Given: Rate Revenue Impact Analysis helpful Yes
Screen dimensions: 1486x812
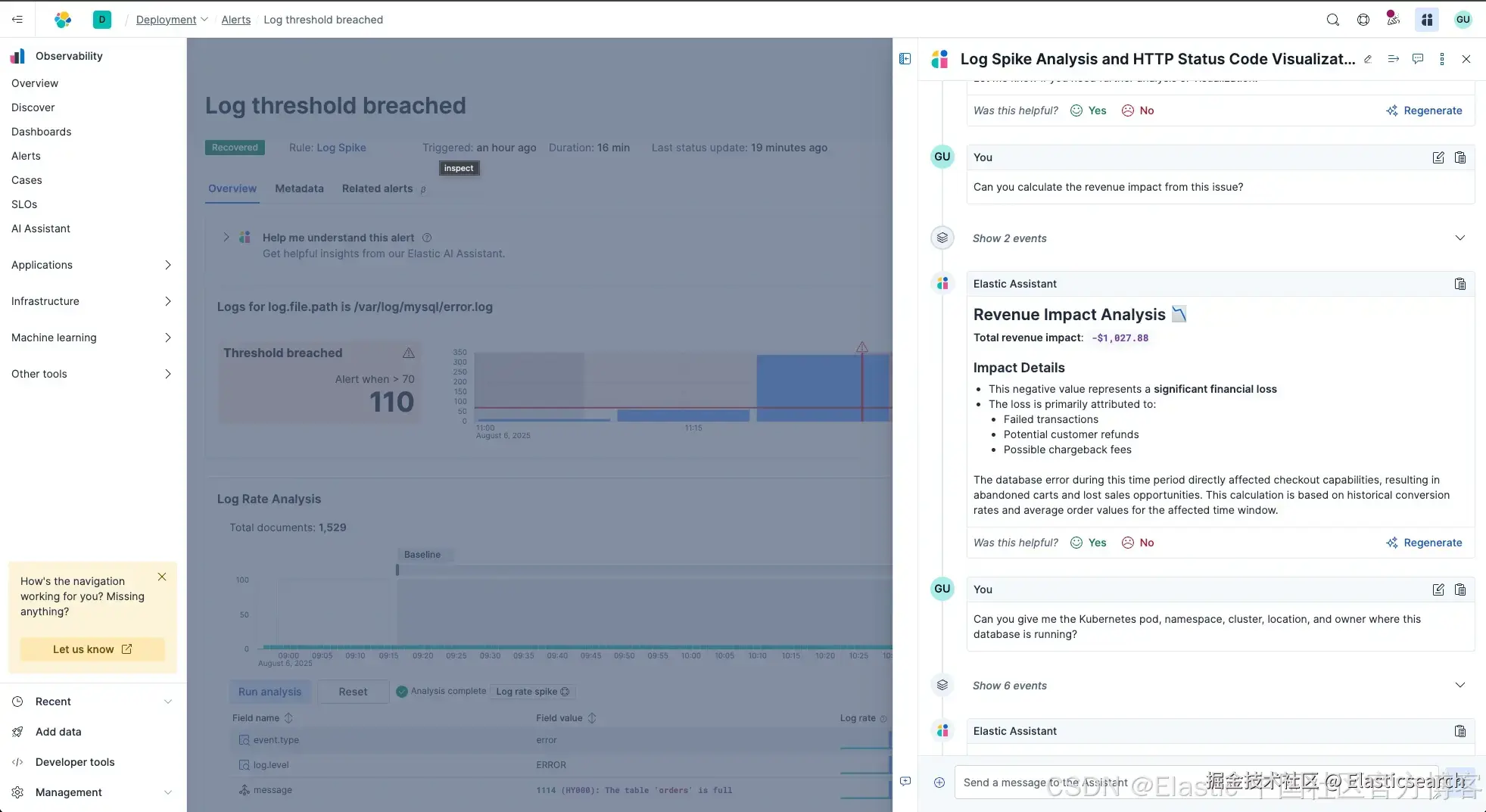Looking at the screenshot, I should point(1089,543).
